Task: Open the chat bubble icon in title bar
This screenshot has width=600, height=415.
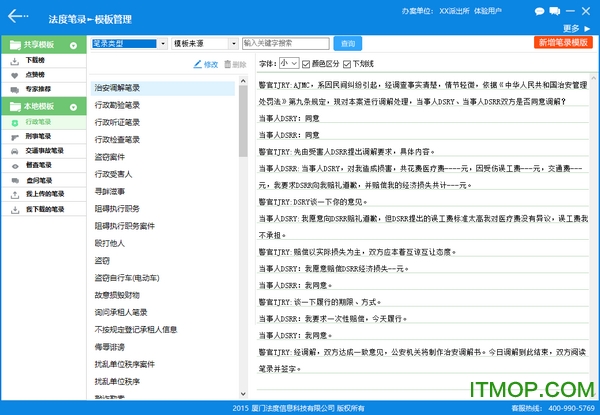Action: click(x=541, y=10)
